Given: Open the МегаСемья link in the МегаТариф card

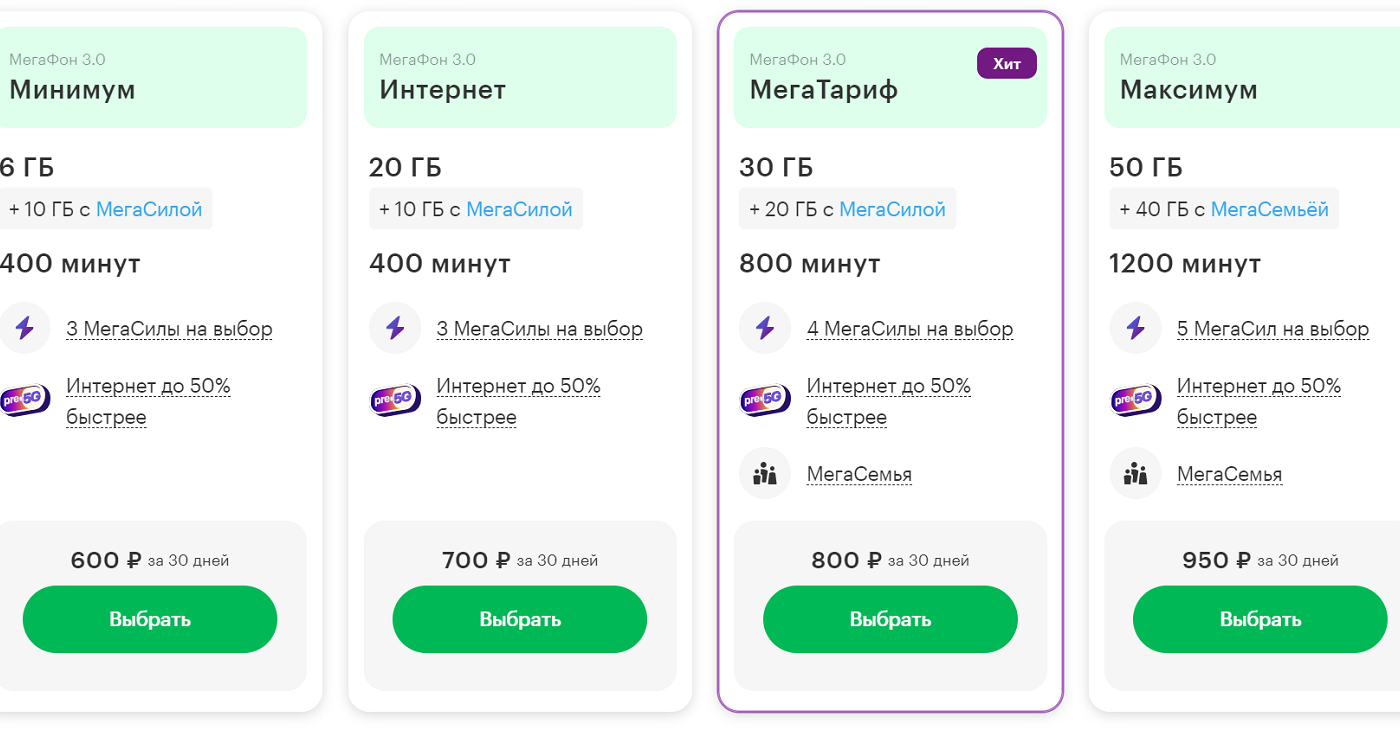Looking at the screenshot, I should 859,474.
